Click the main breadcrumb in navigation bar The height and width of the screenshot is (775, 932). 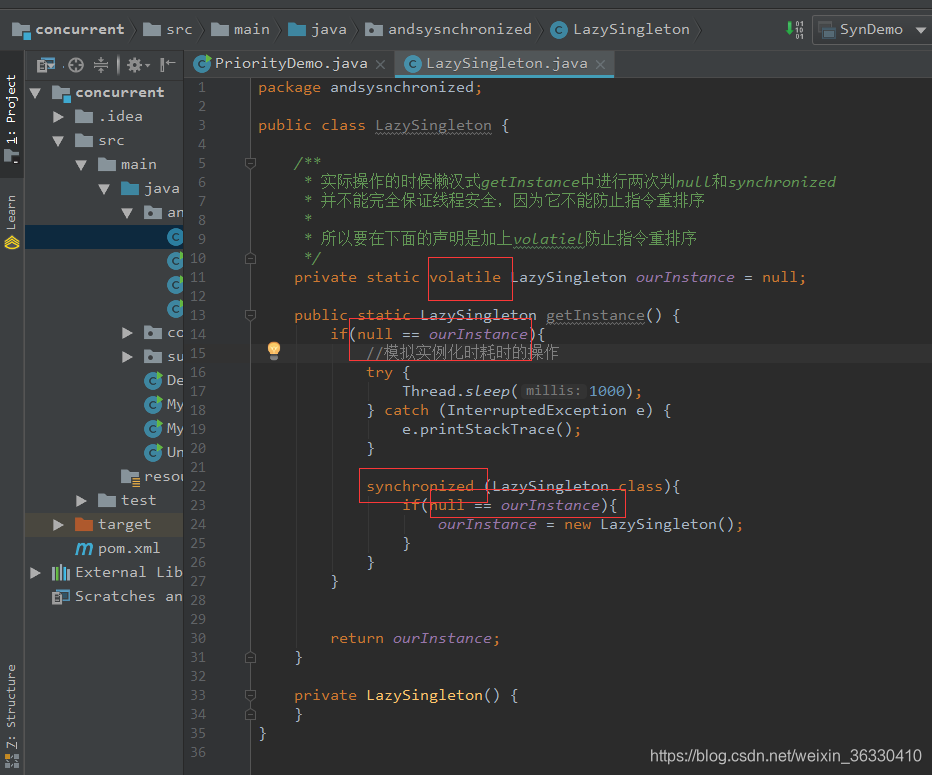[241, 29]
